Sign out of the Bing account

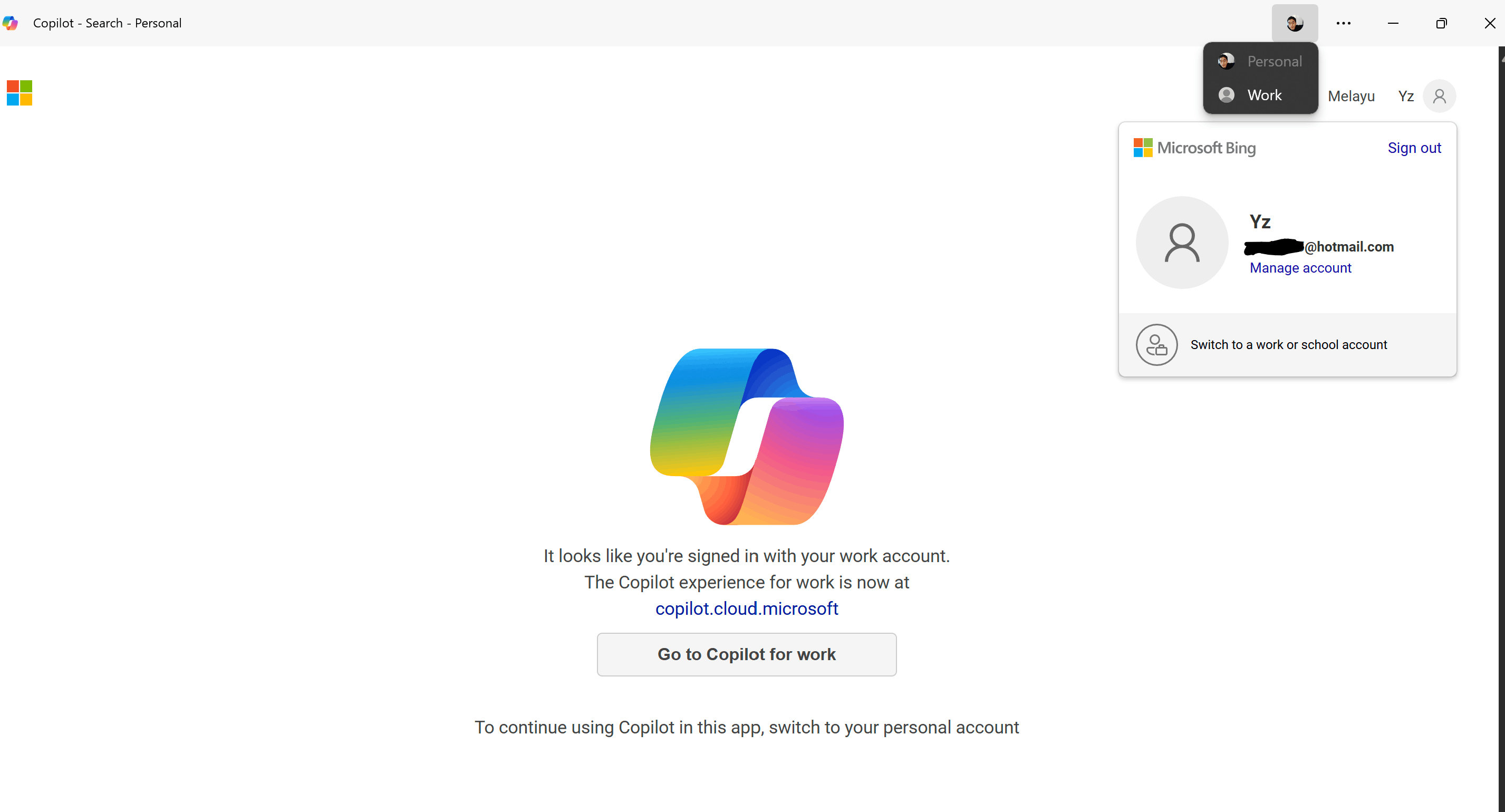(x=1414, y=148)
